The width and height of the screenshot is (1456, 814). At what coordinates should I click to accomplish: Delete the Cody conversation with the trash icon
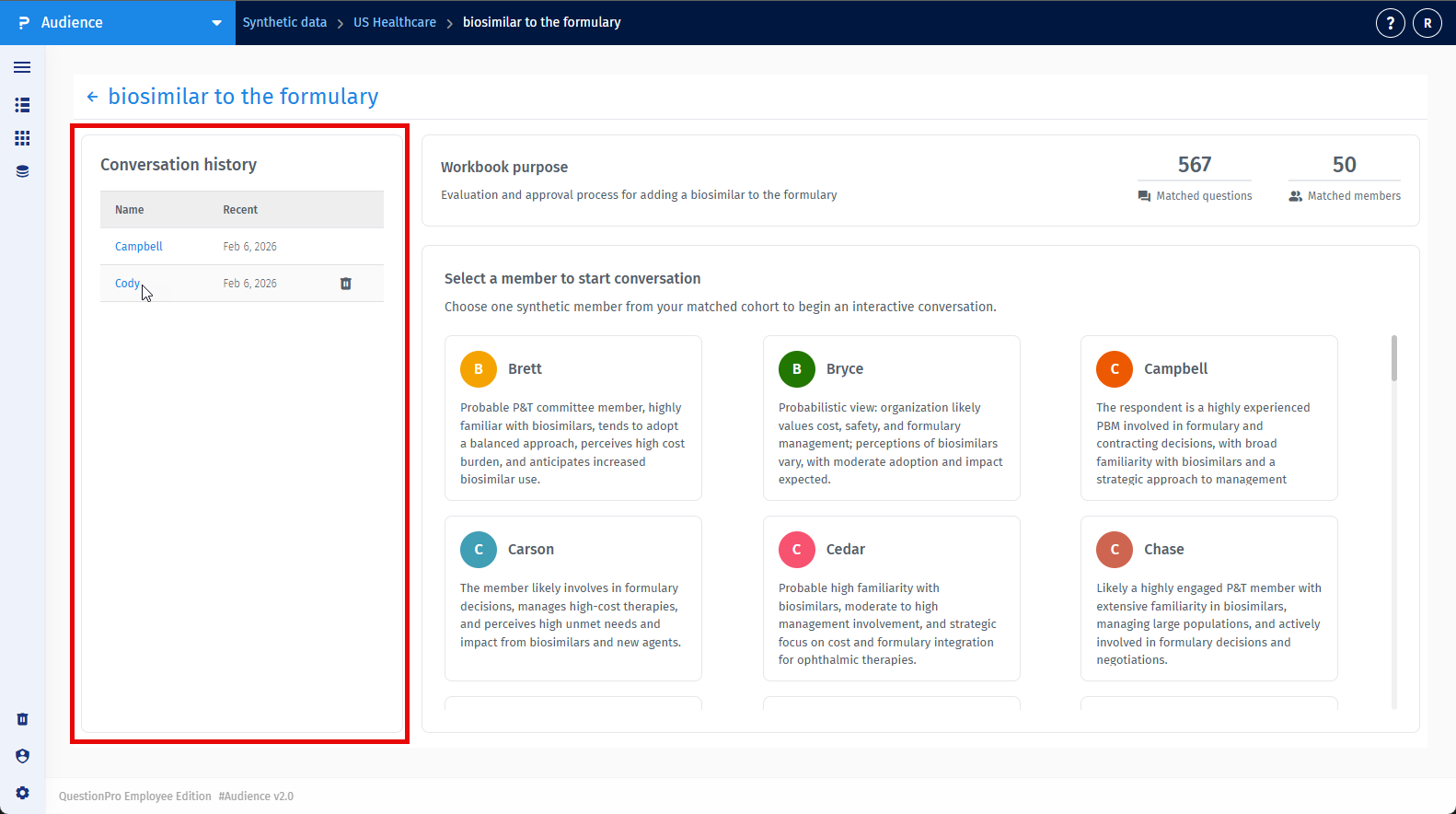click(x=346, y=284)
